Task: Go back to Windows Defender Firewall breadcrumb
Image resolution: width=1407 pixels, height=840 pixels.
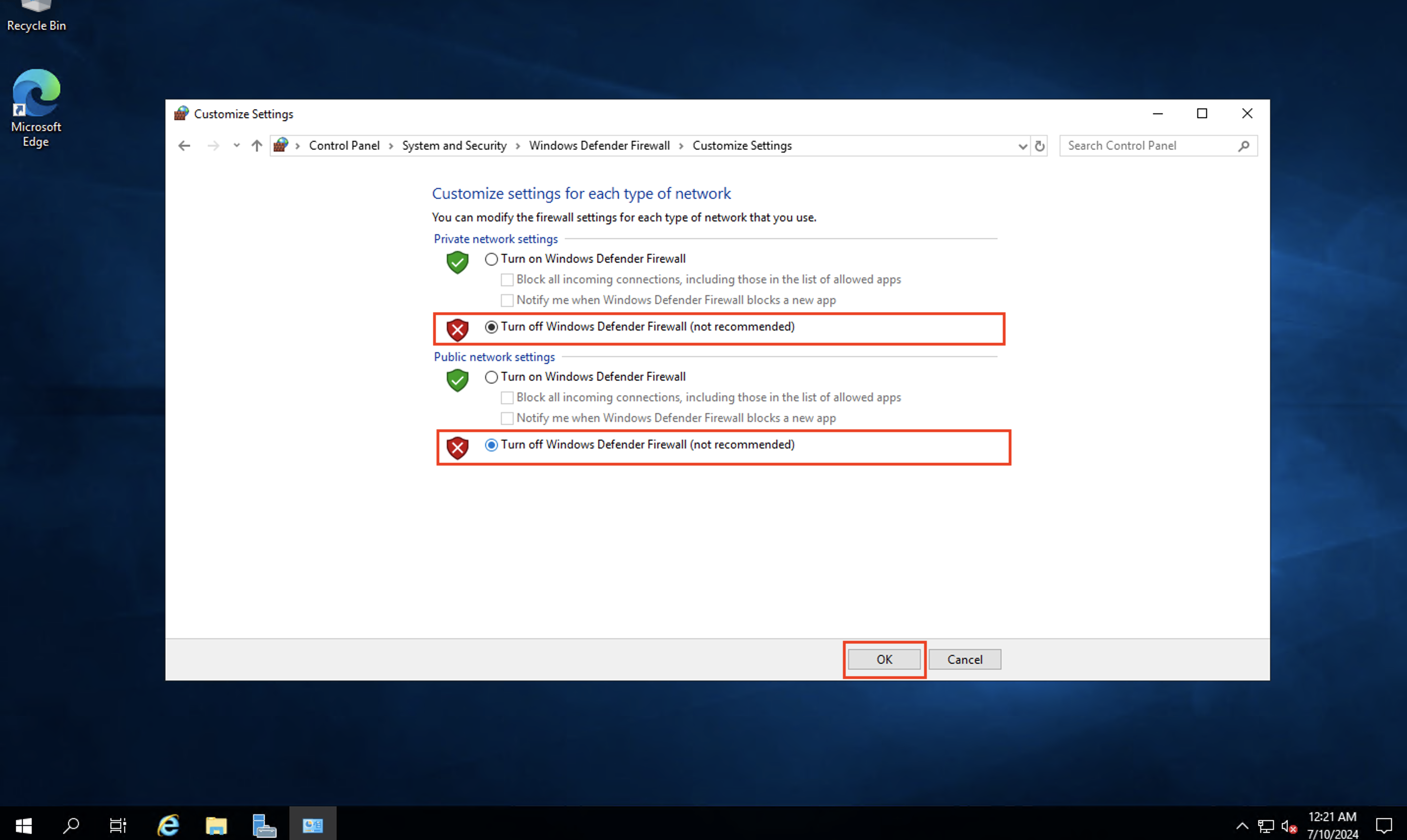Action: coord(599,146)
